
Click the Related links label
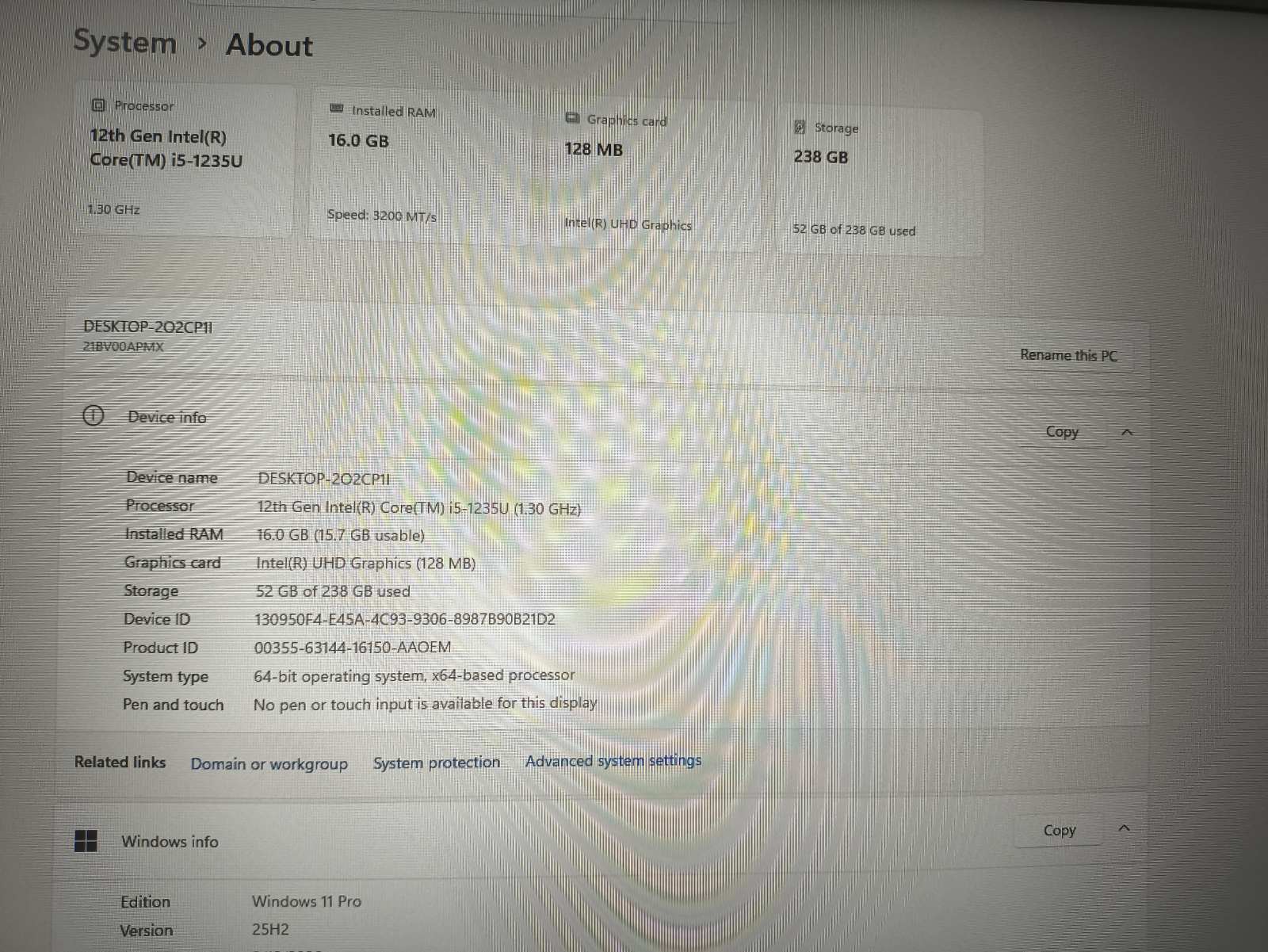pos(120,762)
